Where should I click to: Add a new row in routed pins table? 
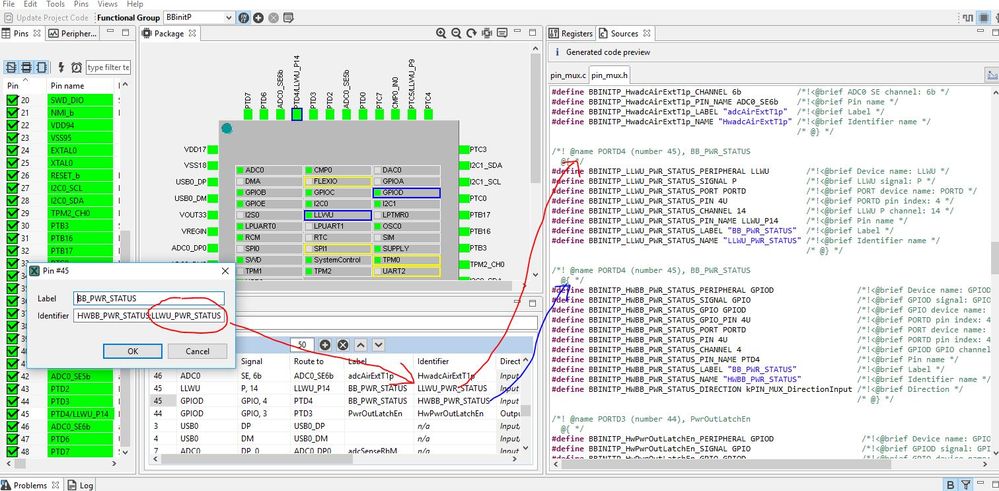point(325,345)
